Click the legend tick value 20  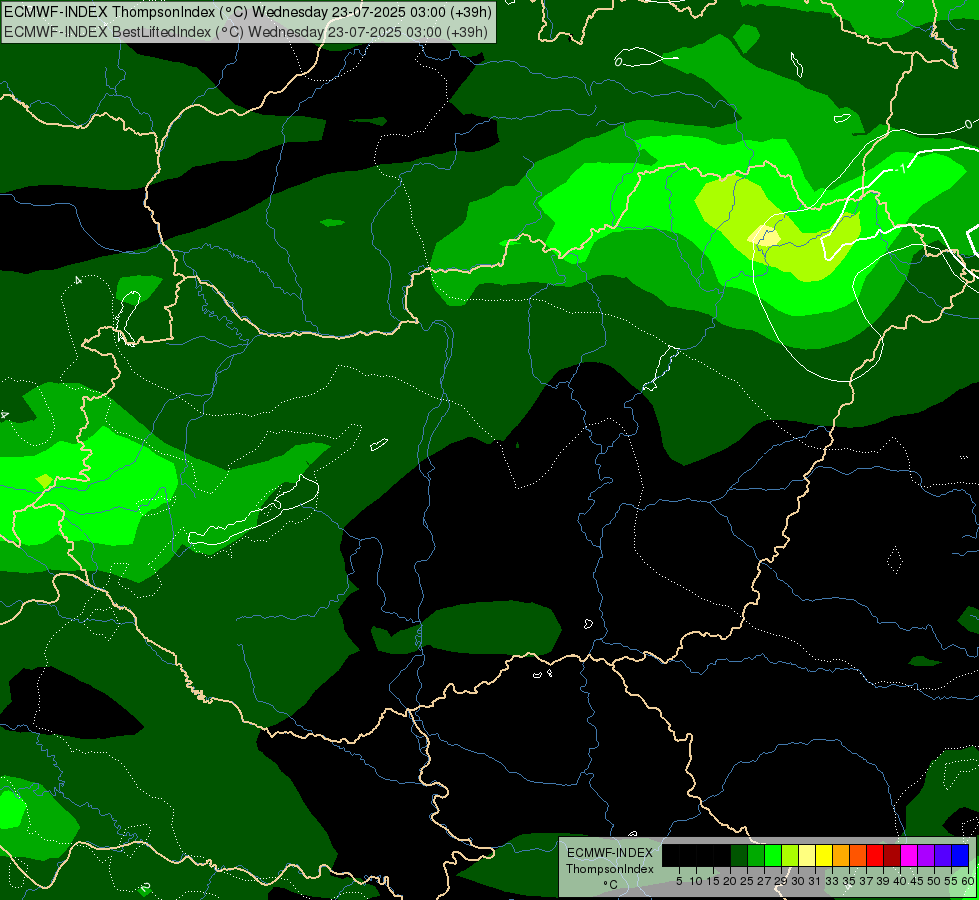tap(731, 881)
